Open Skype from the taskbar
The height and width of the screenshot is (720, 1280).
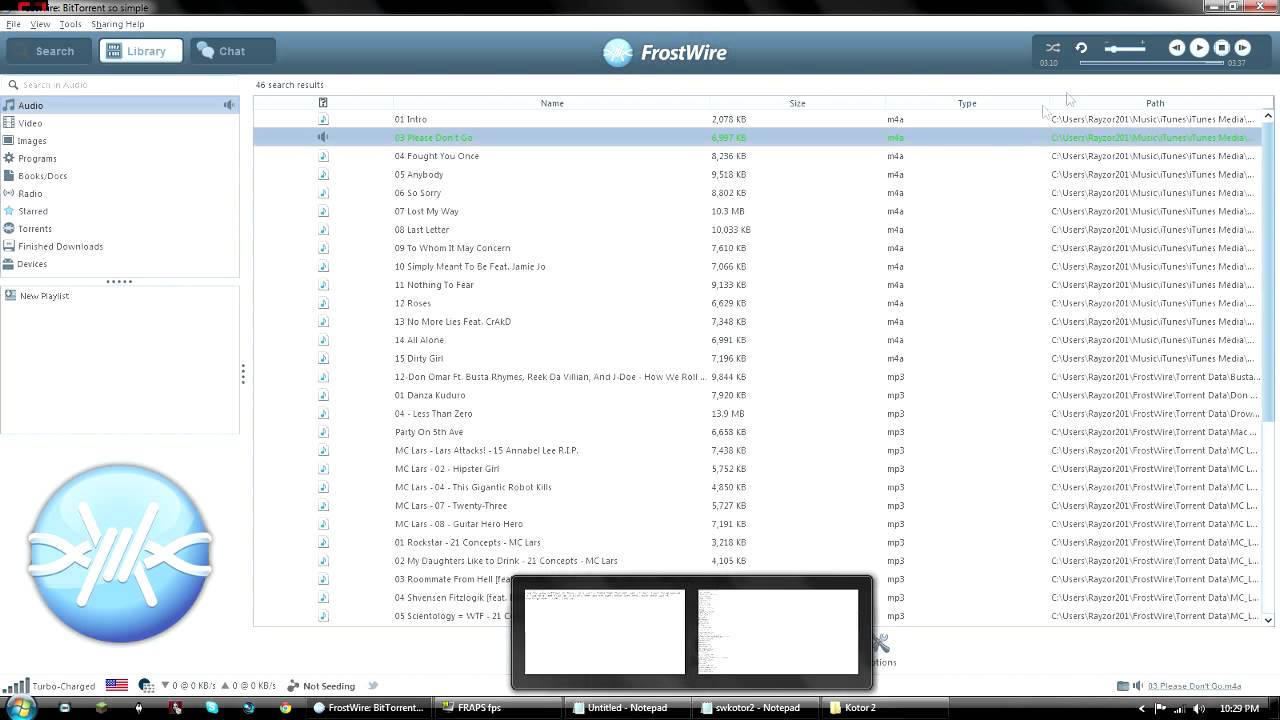pos(212,708)
